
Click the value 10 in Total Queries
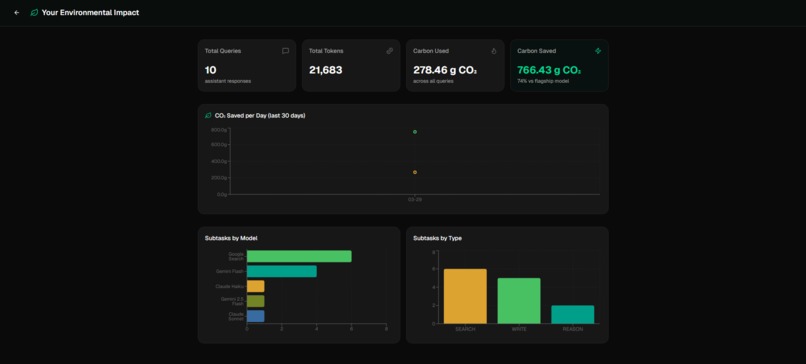coord(211,70)
